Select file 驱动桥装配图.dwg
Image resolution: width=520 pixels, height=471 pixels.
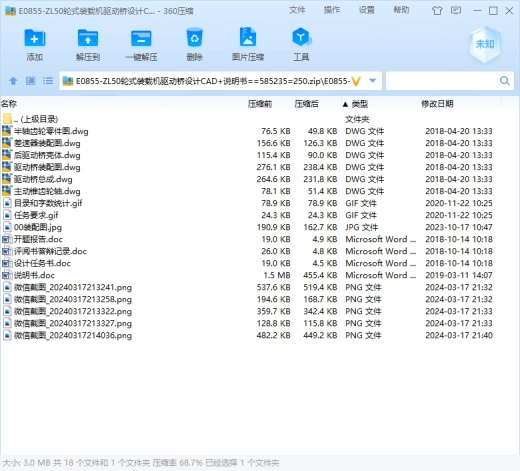47,167
